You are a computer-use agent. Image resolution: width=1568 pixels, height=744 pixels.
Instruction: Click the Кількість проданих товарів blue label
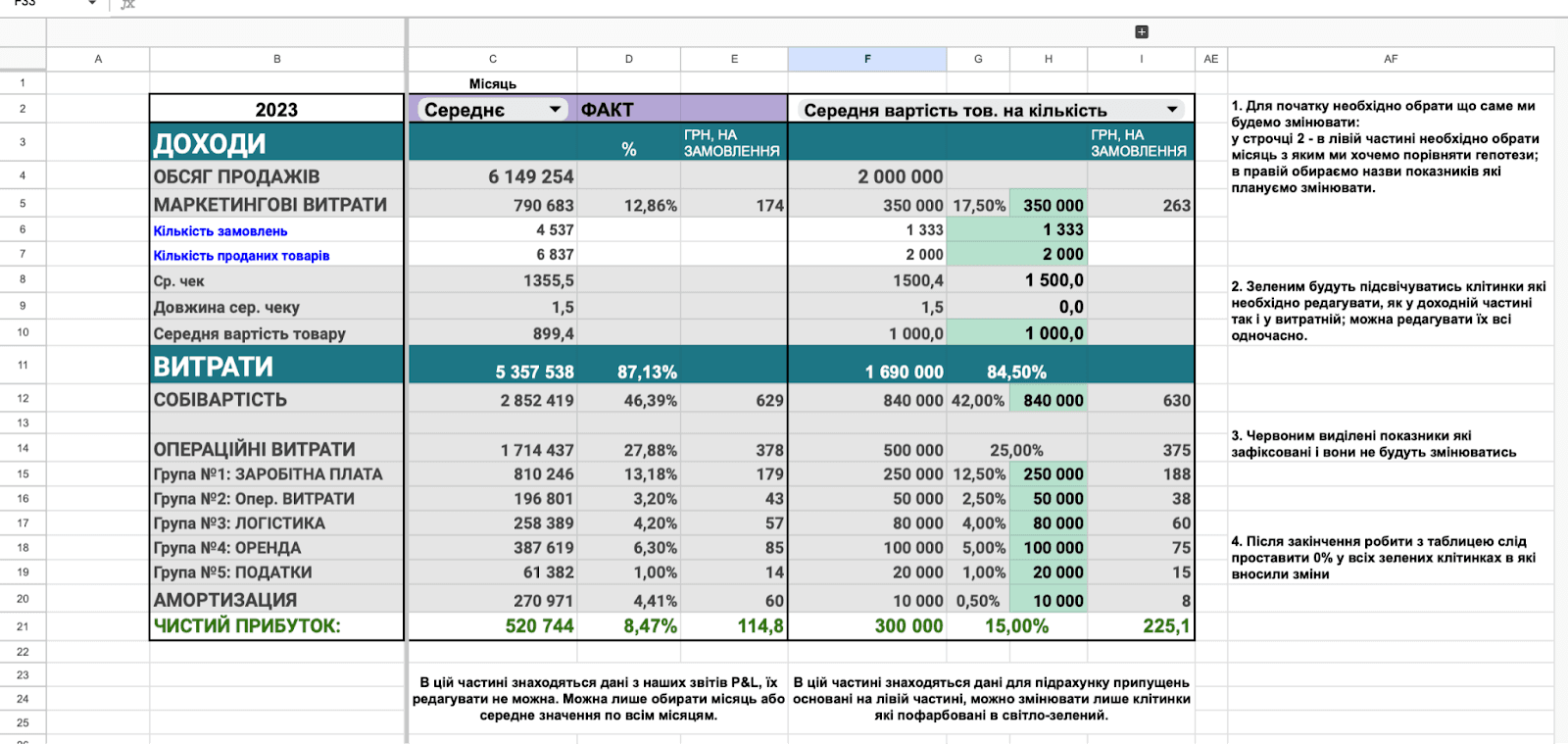pos(241,256)
